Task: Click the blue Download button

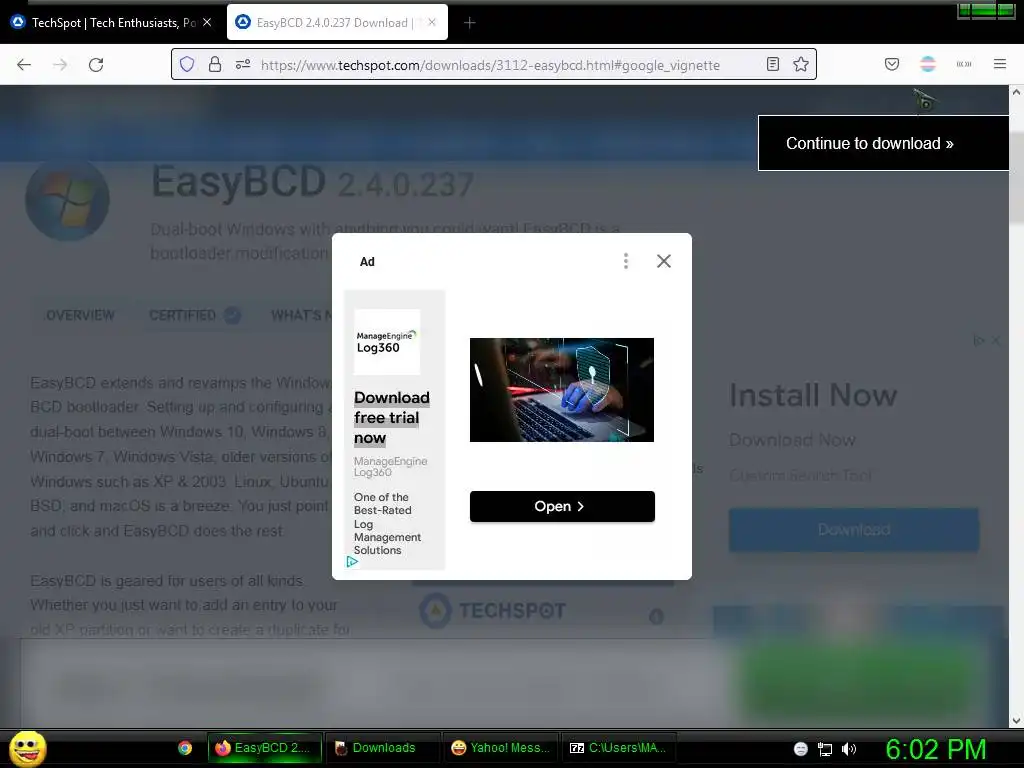Action: 854,530
